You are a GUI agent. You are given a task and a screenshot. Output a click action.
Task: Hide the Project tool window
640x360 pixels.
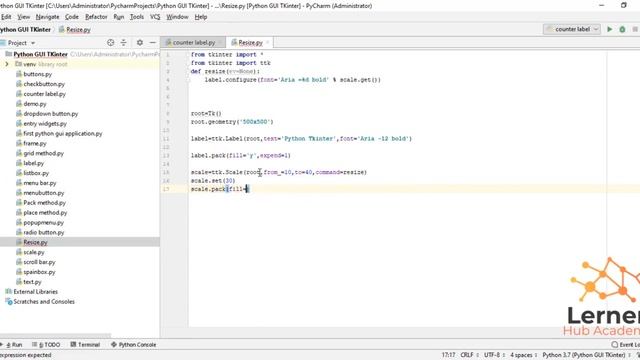point(152,42)
